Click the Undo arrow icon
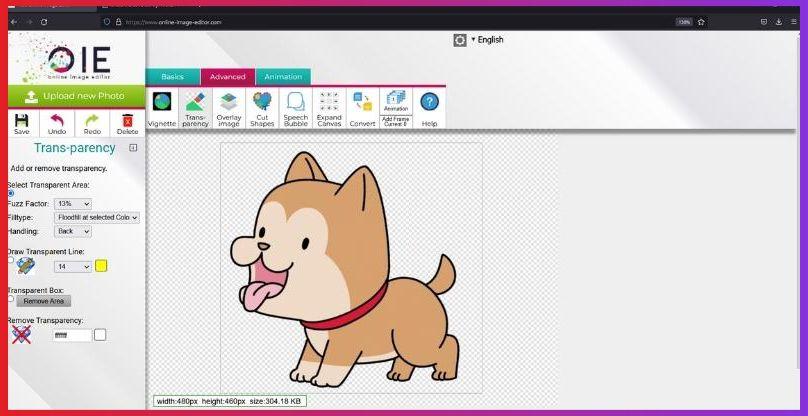The width and height of the screenshot is (808, 416). 57,121
